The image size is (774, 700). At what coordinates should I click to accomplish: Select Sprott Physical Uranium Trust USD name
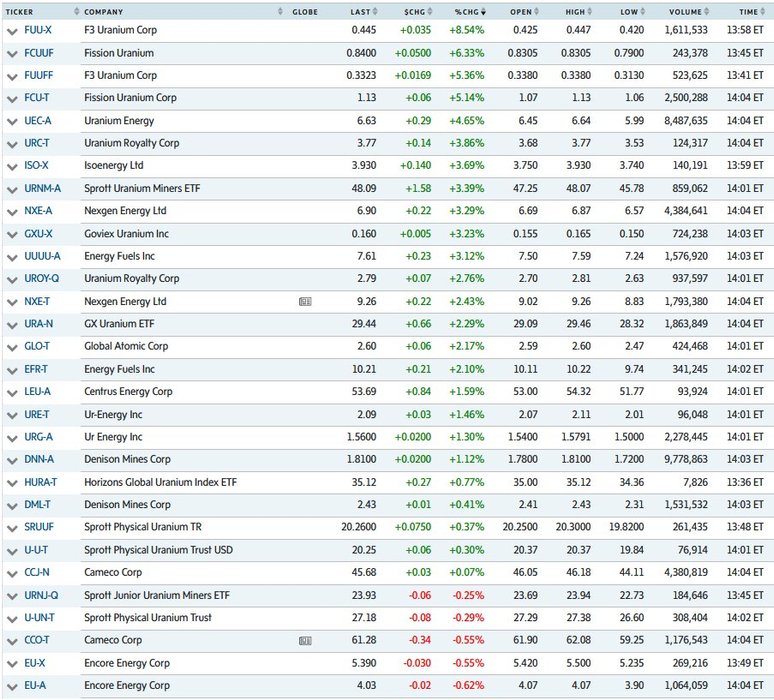158,550
